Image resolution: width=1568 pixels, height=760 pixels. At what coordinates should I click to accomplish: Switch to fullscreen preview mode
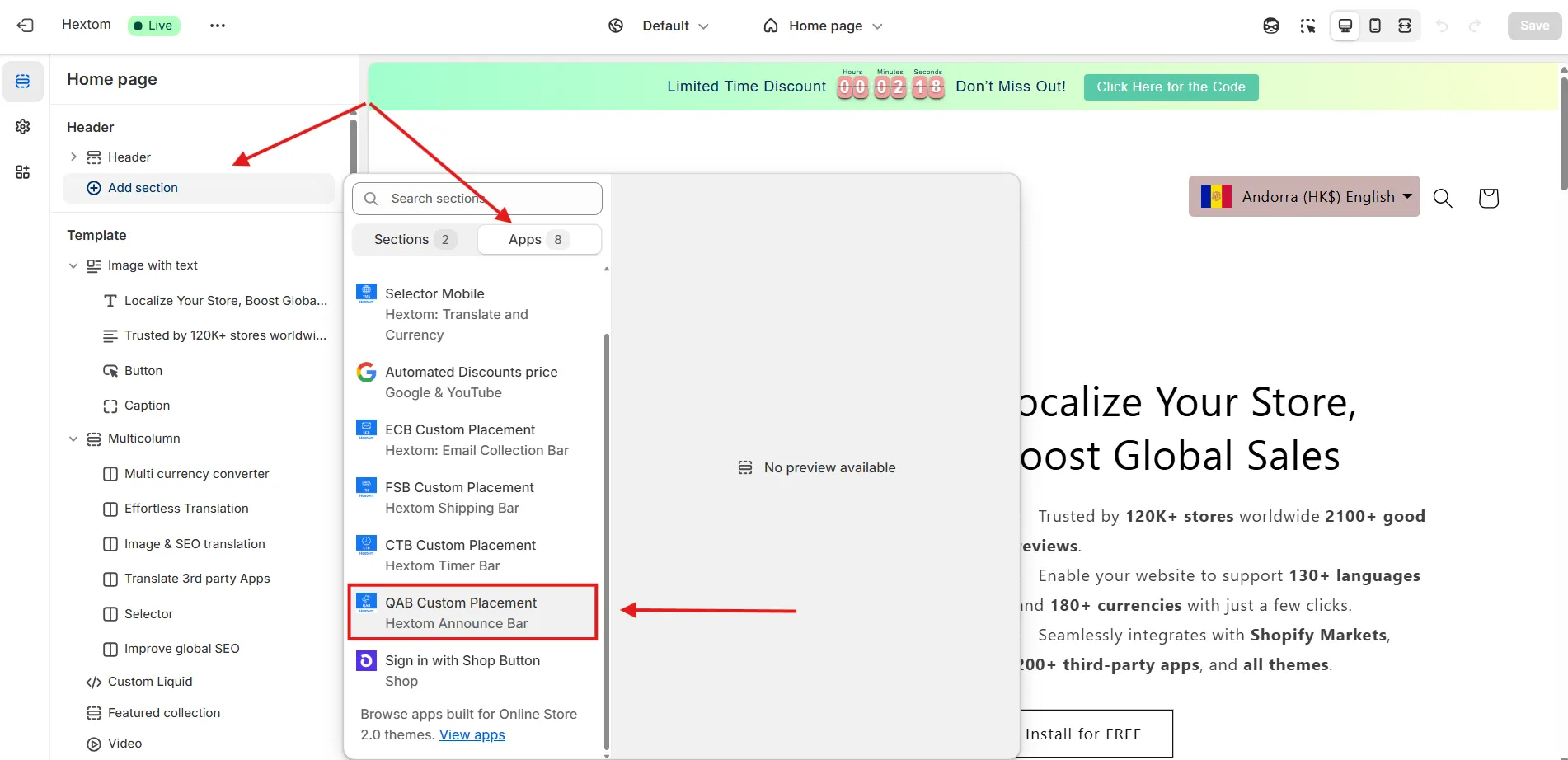coord(1405,26)
